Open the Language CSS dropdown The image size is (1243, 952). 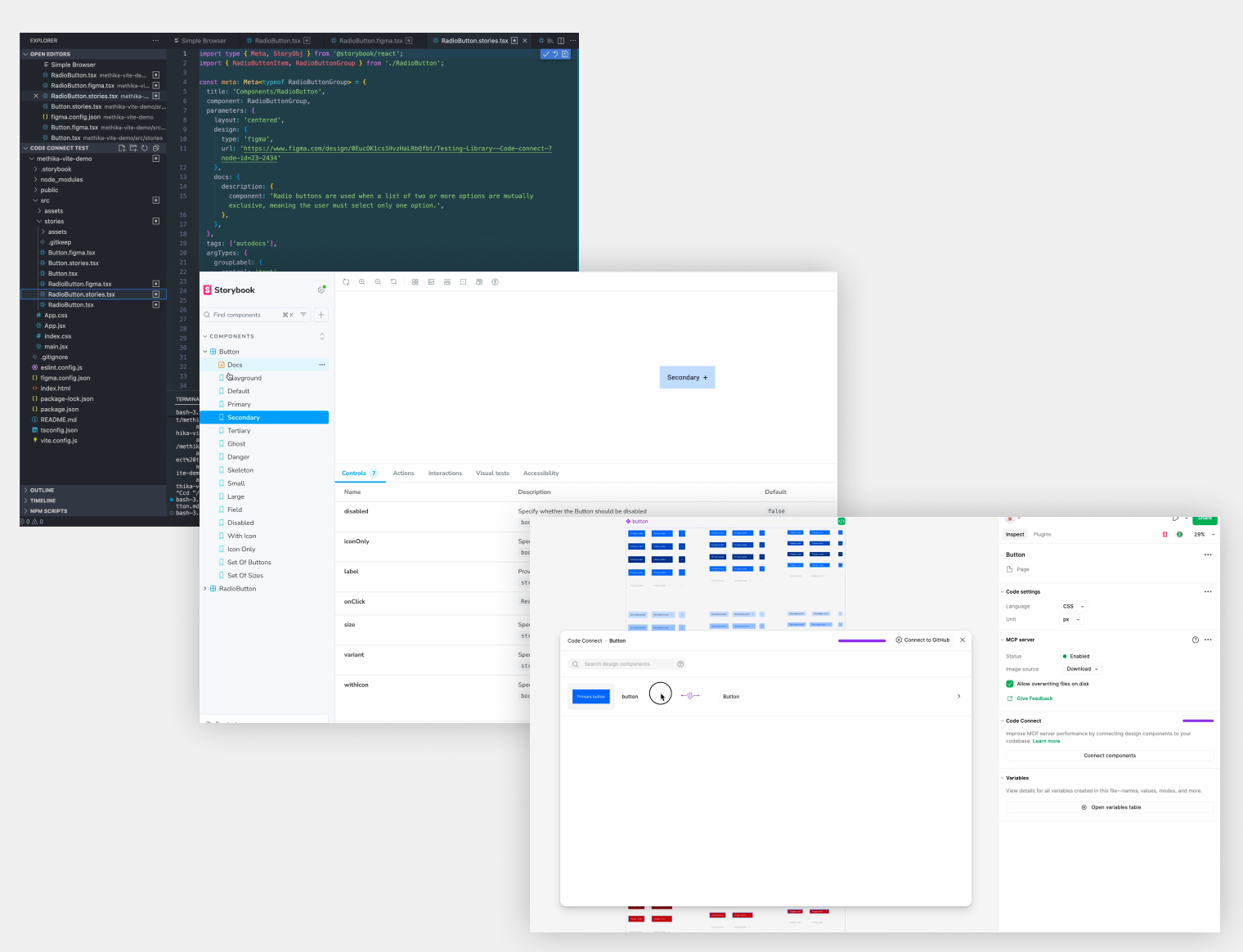(x=1073, y=607)
